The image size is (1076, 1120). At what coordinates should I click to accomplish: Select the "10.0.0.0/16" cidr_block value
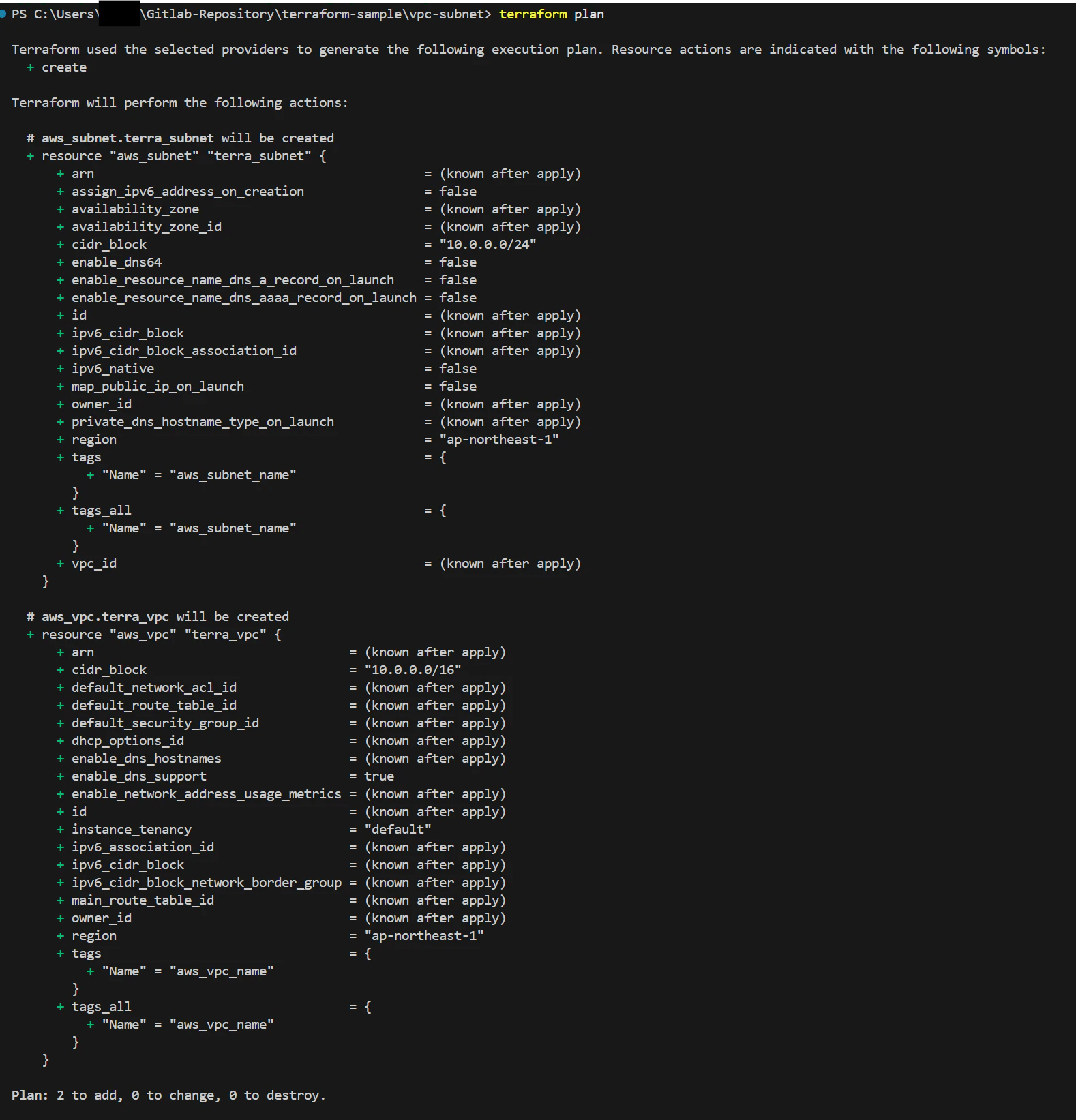pyautogui.click(x=413, y=670)
